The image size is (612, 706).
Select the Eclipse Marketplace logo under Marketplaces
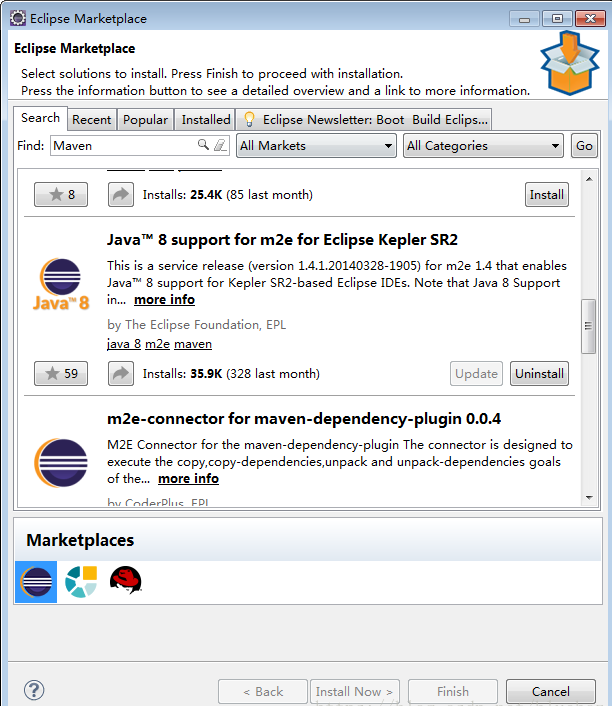[x=36, y=582]
